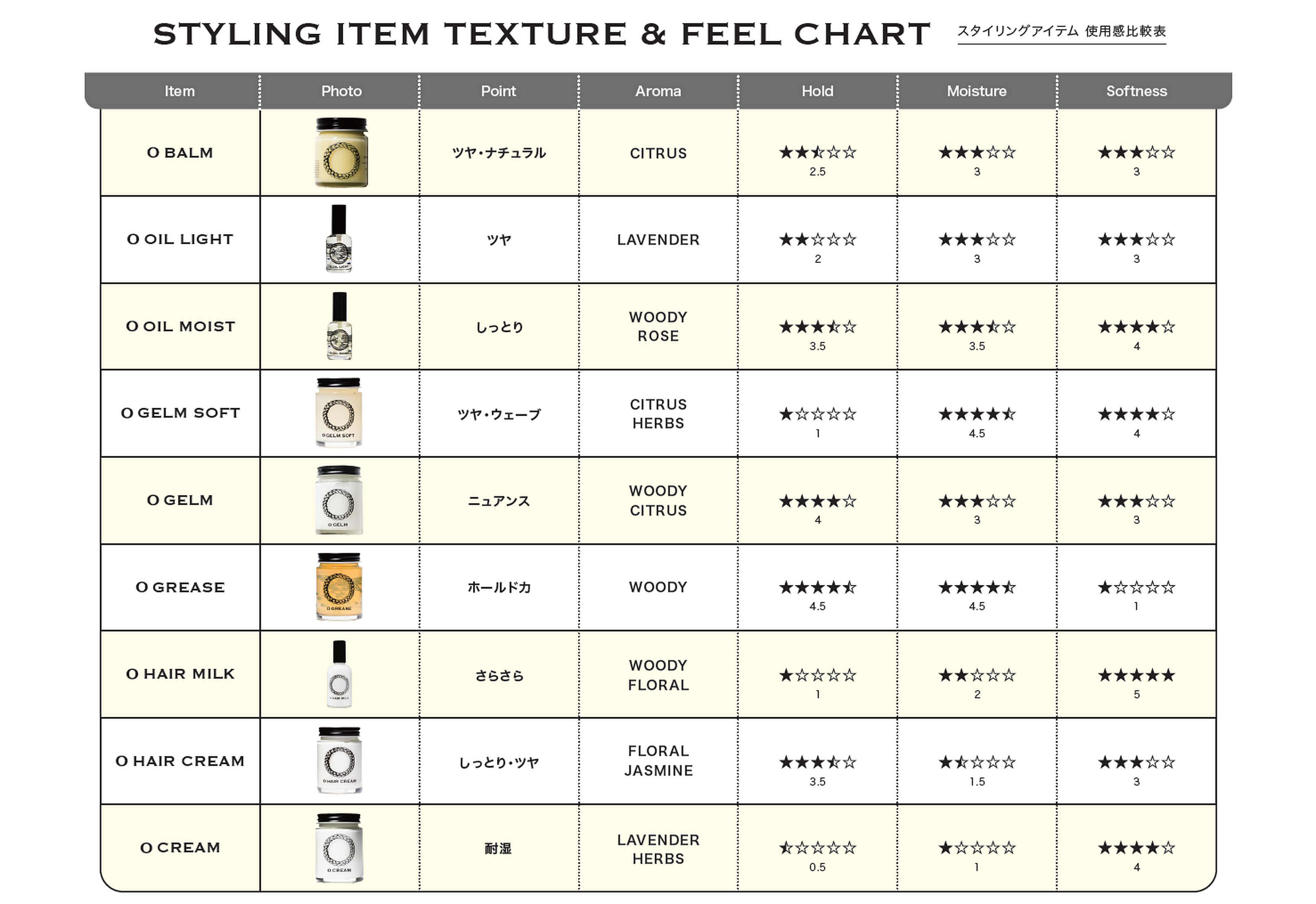Click the O BALM hold star rating

coord(817,152)
